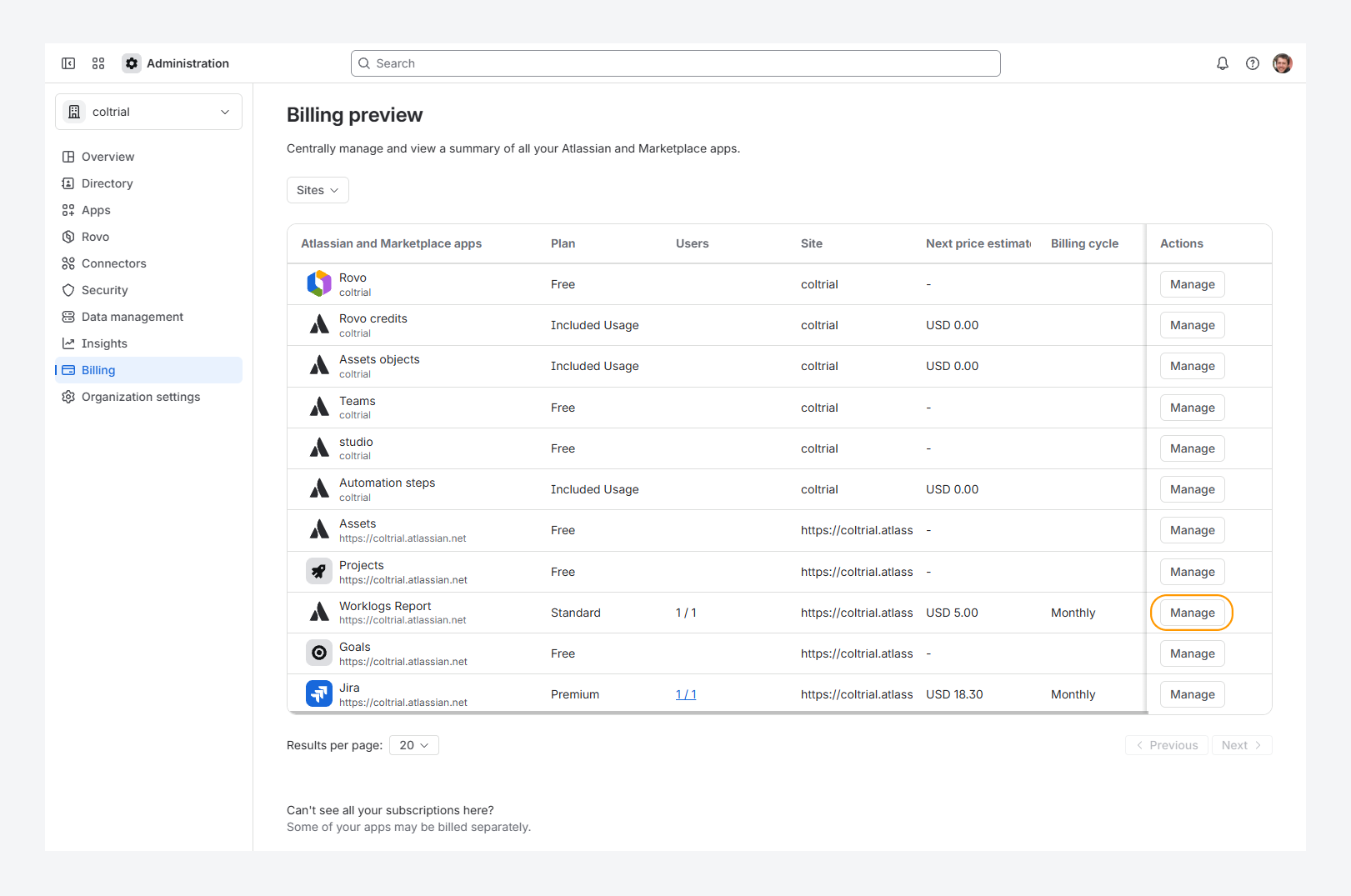Click the Plan column header
Image resolution: width=1351 pixels, height=896 pixels.
(x=563, y=243)
